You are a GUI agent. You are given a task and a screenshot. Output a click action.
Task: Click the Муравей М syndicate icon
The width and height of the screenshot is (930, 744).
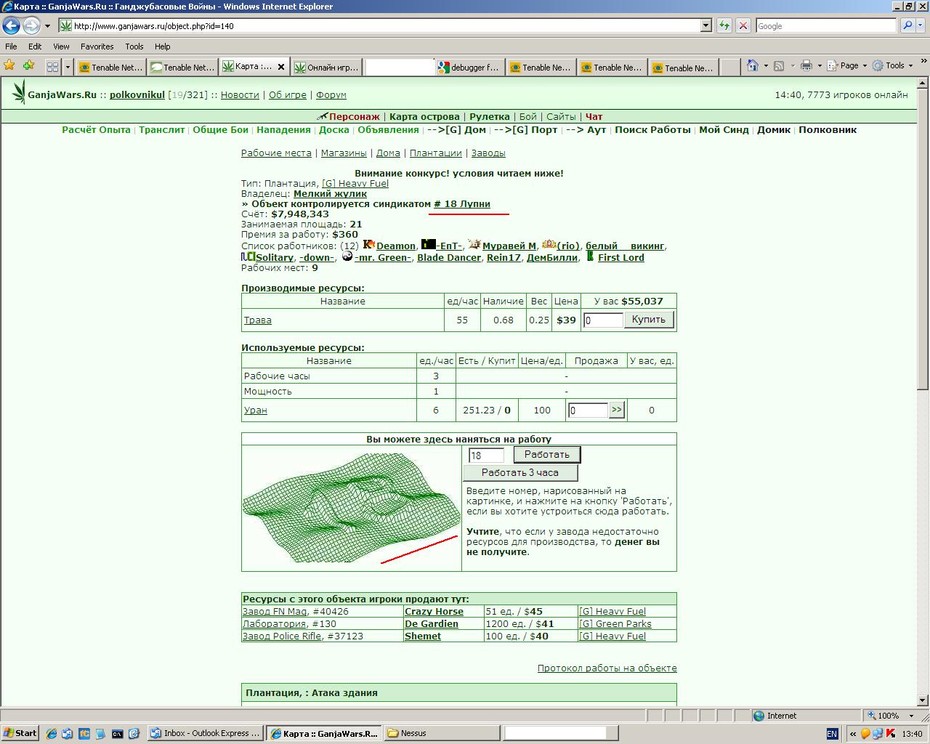[x=474, y=244]
